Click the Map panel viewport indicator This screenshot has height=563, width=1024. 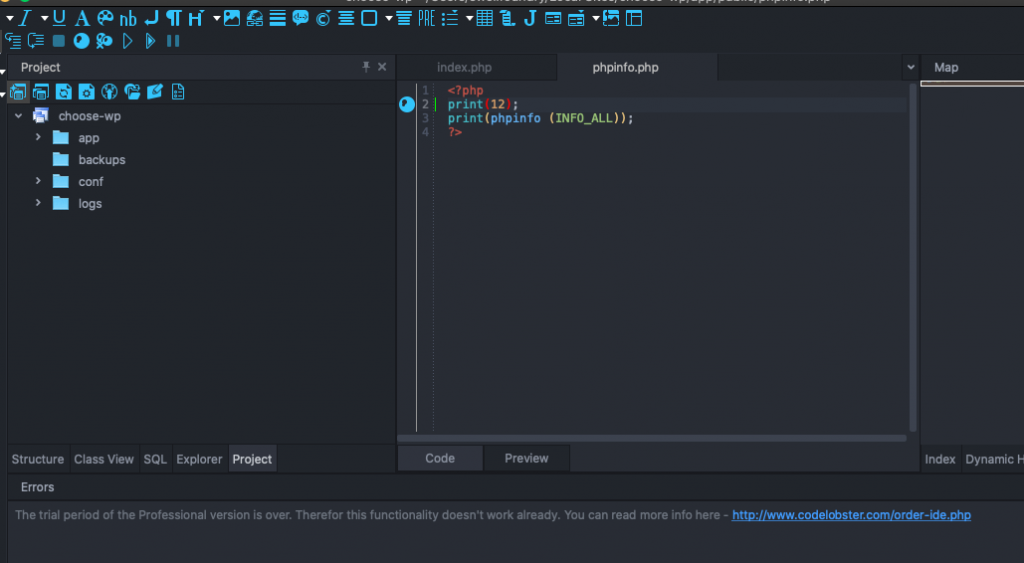pos(972,84)
